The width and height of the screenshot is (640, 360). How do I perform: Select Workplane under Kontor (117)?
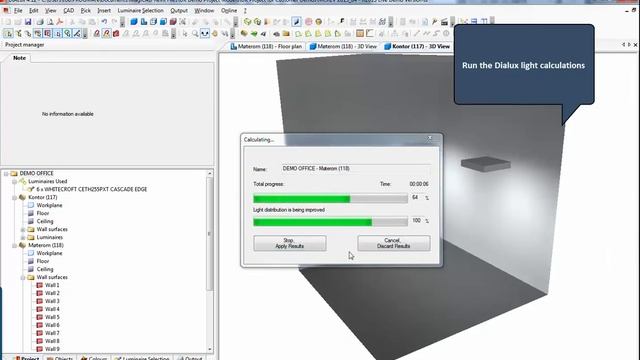coord(49,205)
